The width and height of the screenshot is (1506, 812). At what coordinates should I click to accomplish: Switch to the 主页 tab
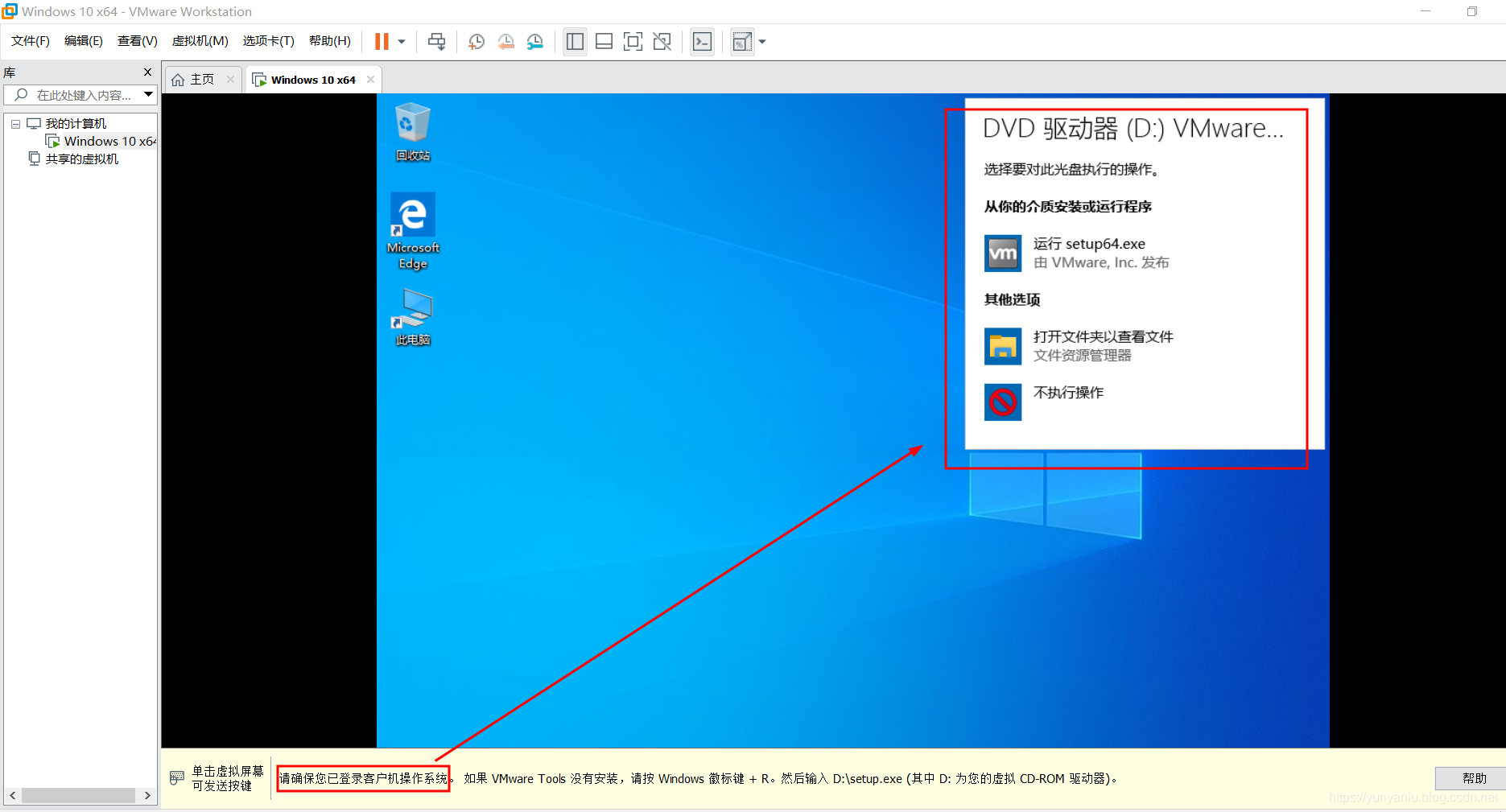(x=201, y=79)
